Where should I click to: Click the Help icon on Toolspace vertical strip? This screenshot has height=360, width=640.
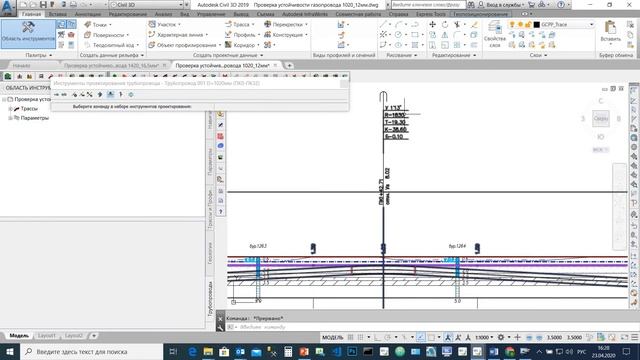click(x=220, y=211)
